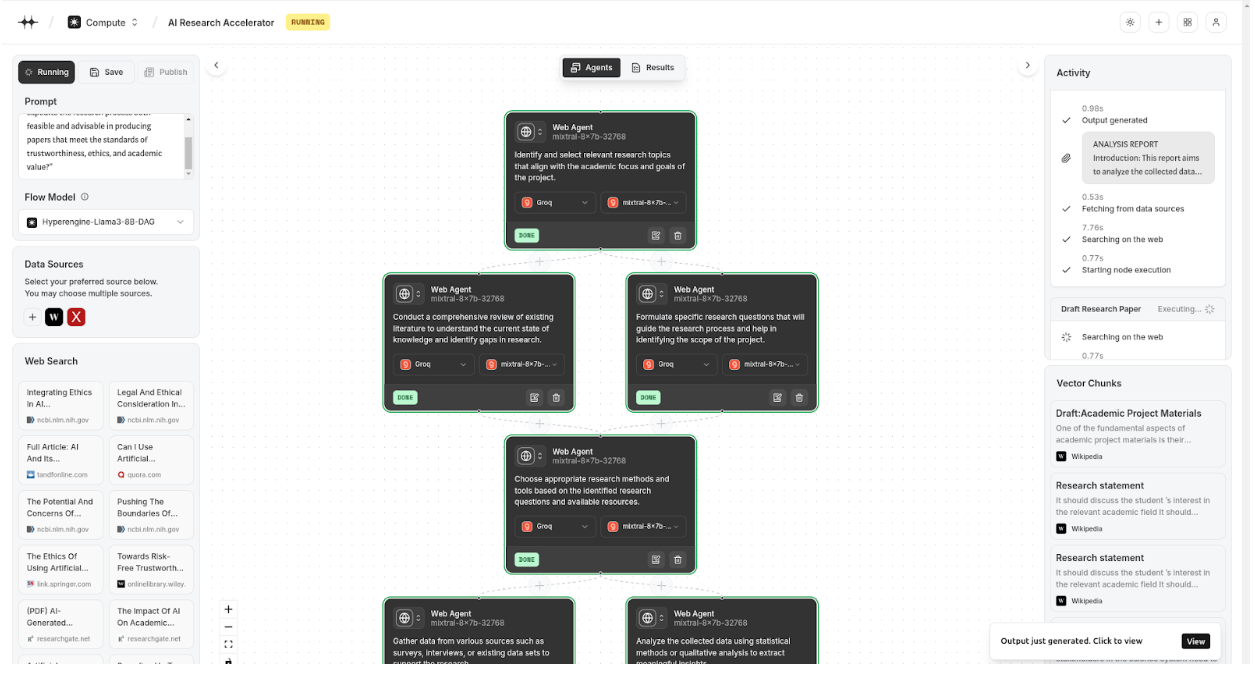
Task: Click the Flow Model info icon
Action: point(85,197)
